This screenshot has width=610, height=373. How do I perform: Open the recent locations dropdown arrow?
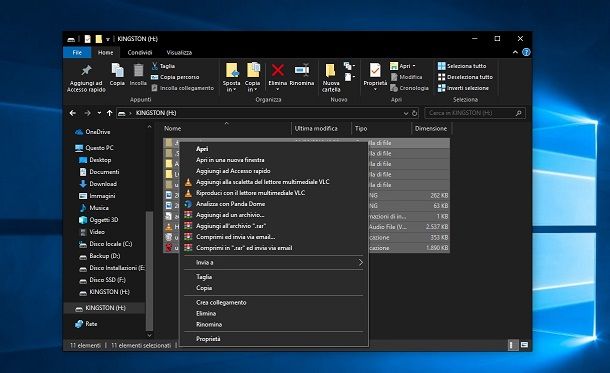pos(99,113)
